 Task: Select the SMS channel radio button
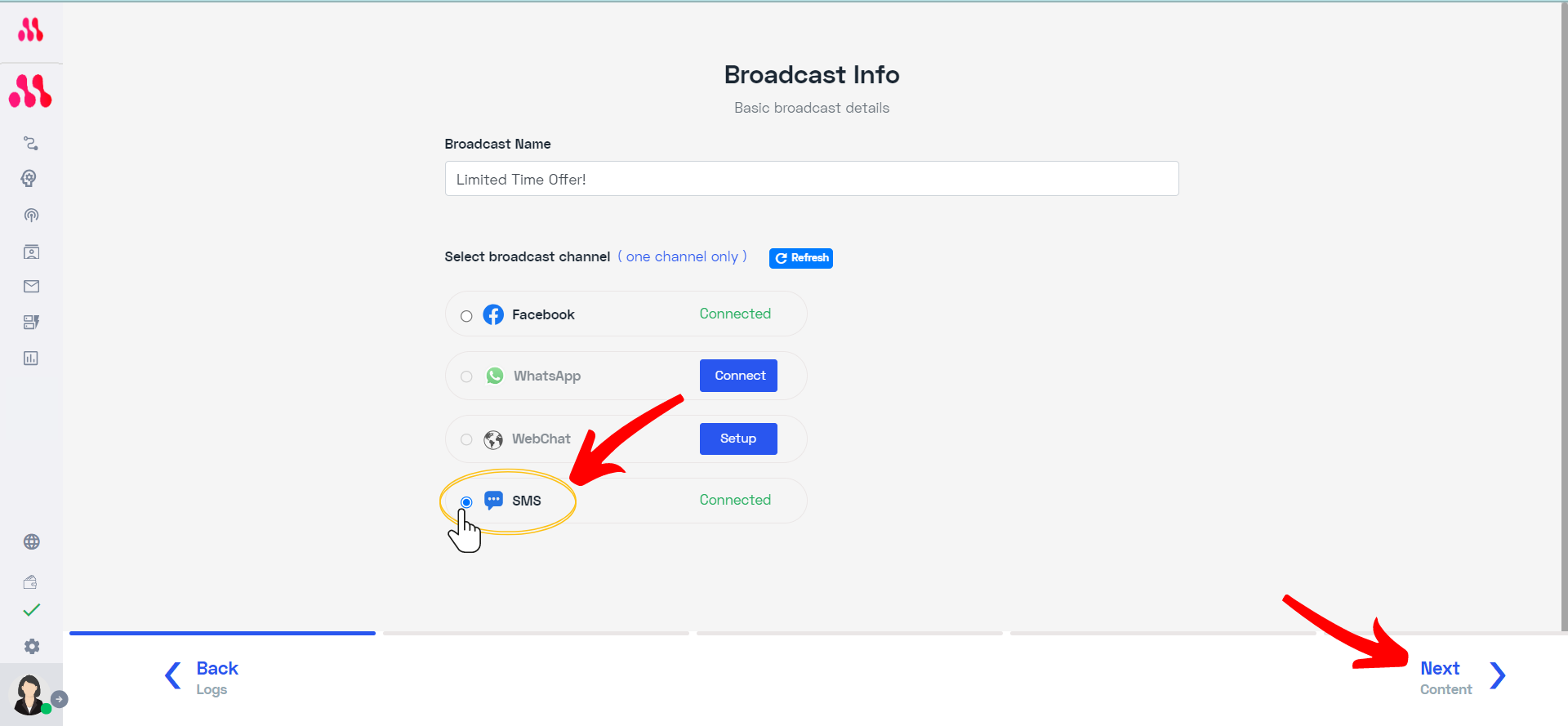point(466,501)
